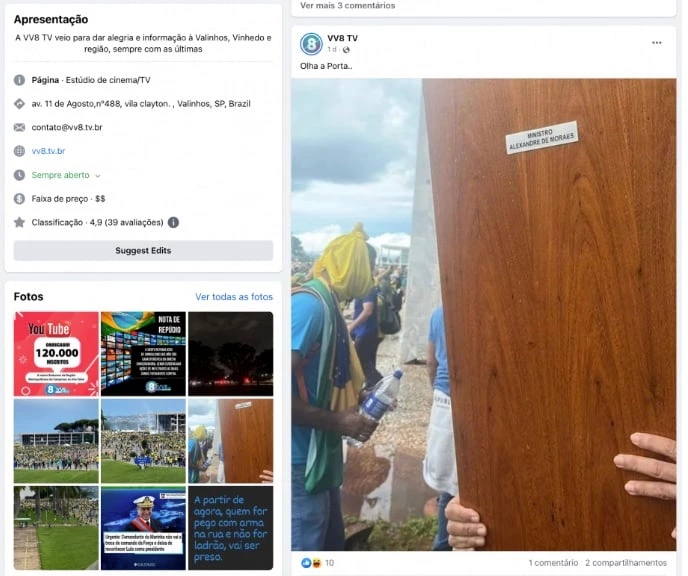Click the globe icon next to vv8.tv.br
The height and width of the screenshot is (576, 688).
[19, 151]
